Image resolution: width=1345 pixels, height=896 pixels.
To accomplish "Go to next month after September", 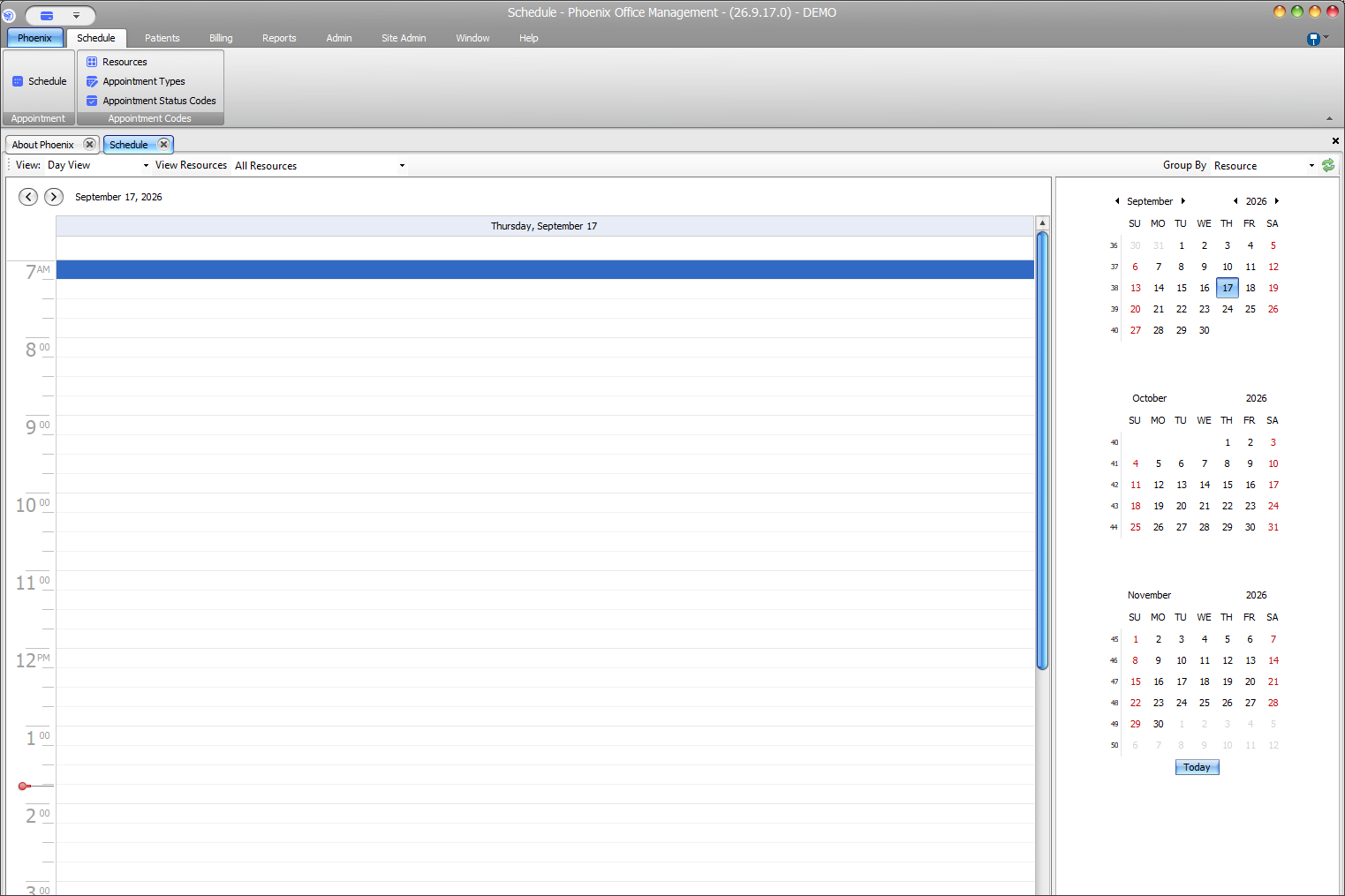I will click(1183, 201).
